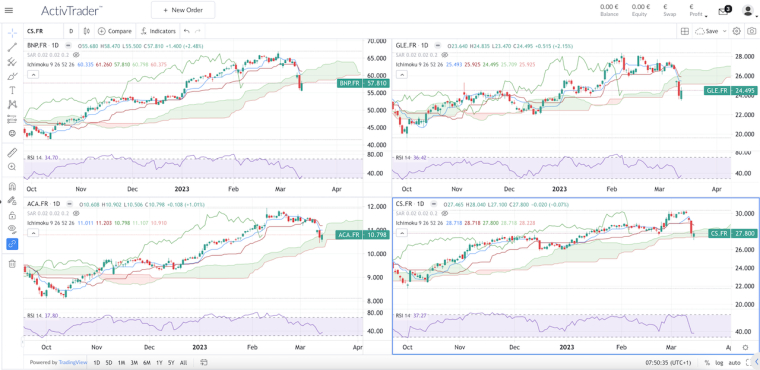This screenshot has width=760, height=370.
Task: Take a chart snapshot with camera icon
Action: pos(751,31)
